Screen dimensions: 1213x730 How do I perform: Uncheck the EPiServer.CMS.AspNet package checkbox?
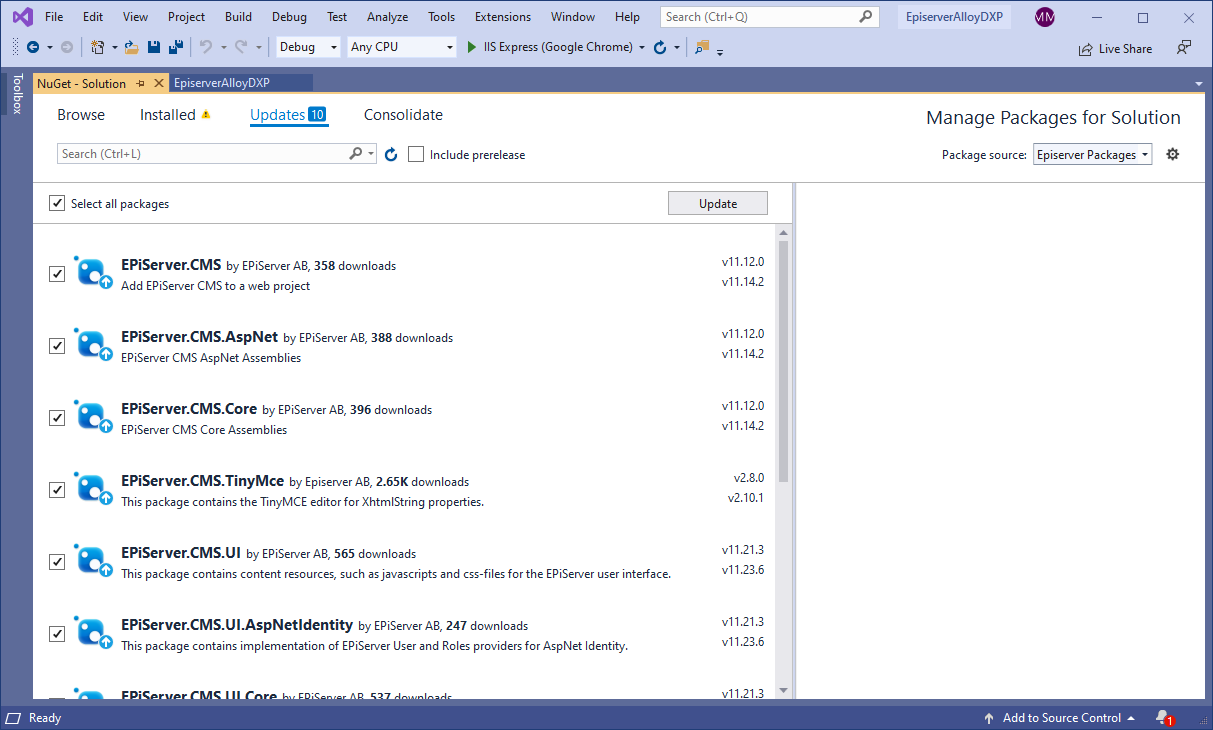point(57,346)
